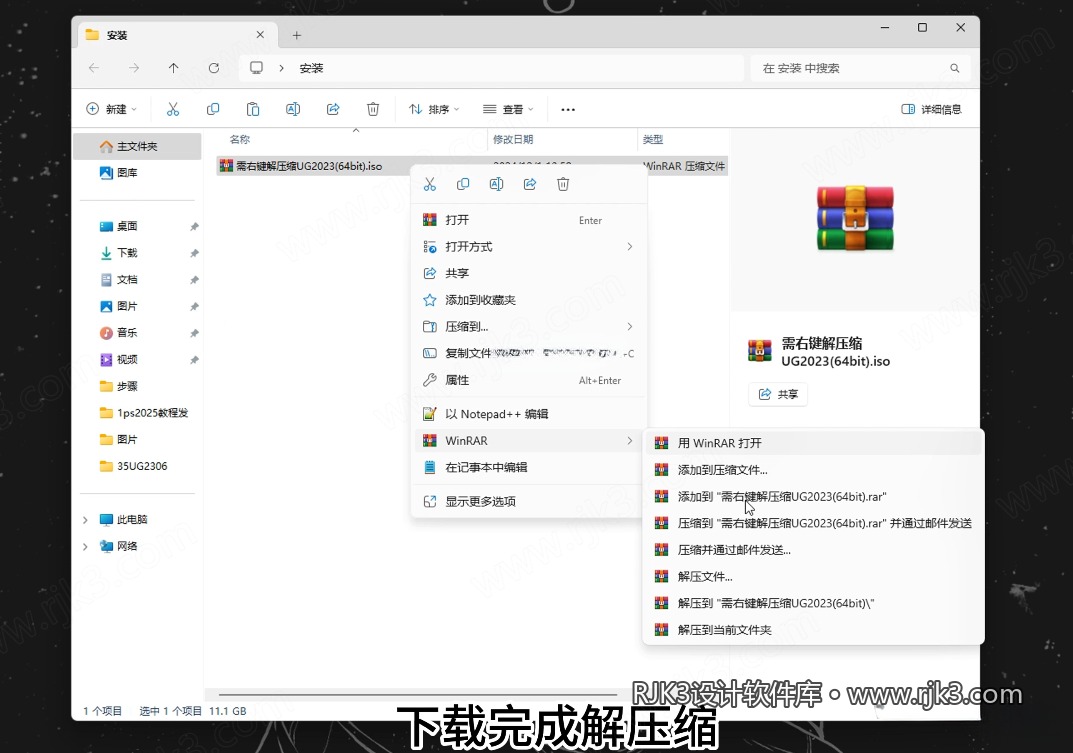Screen dimensions: 1073x753
Task: Choose 显示更多选项
Action: pos(528,501)
